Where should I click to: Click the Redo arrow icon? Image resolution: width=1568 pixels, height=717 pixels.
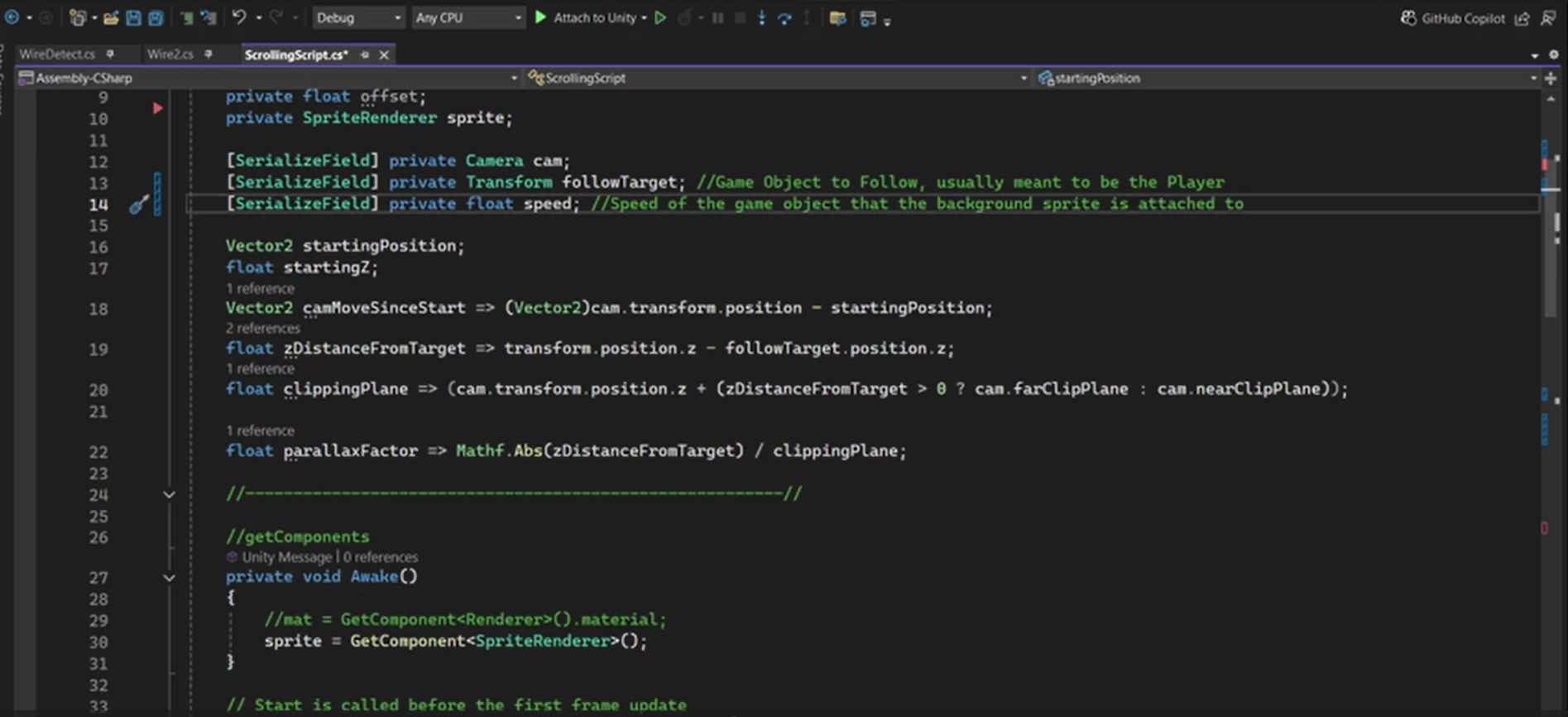[x=276, y=17]
